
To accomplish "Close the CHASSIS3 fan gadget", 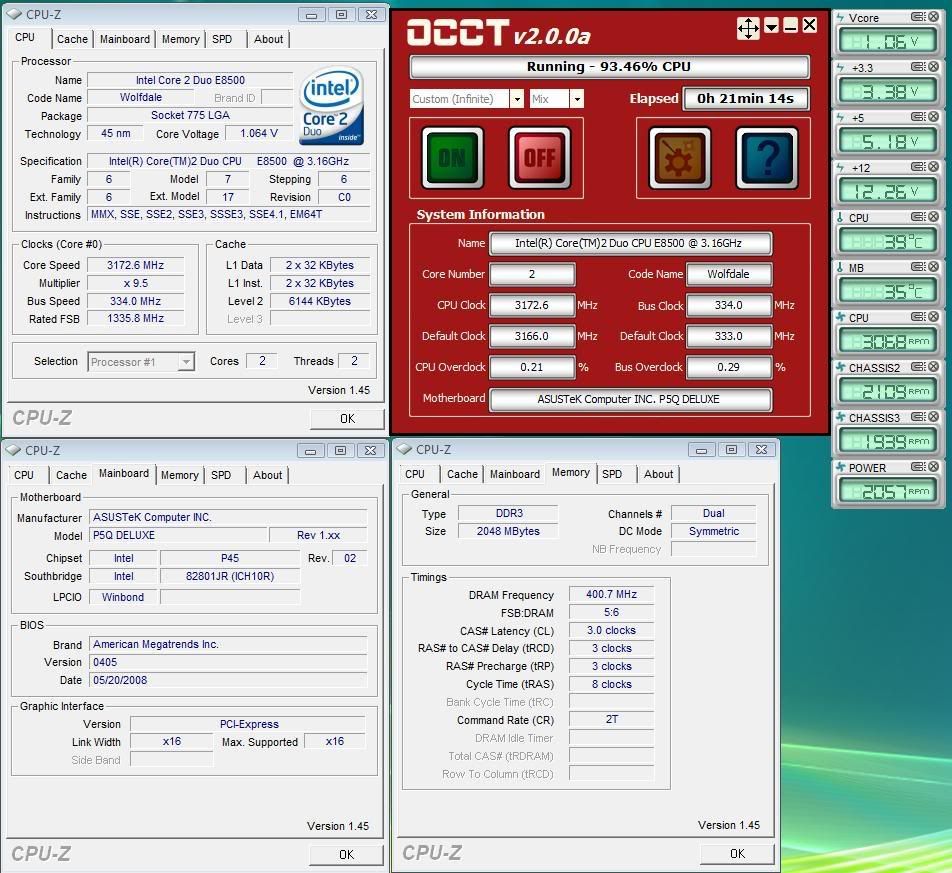I will 933,417.
